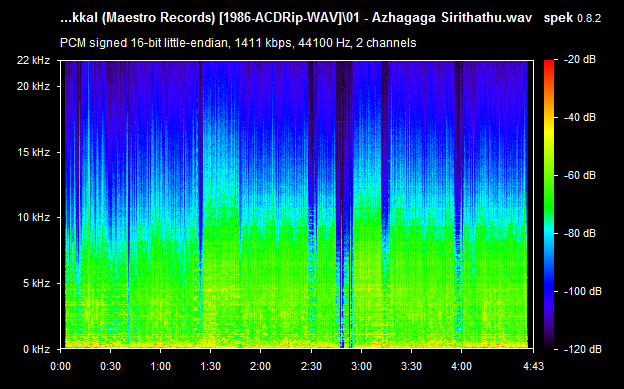Click the 10 kHz frequency label

click(33, 217)
